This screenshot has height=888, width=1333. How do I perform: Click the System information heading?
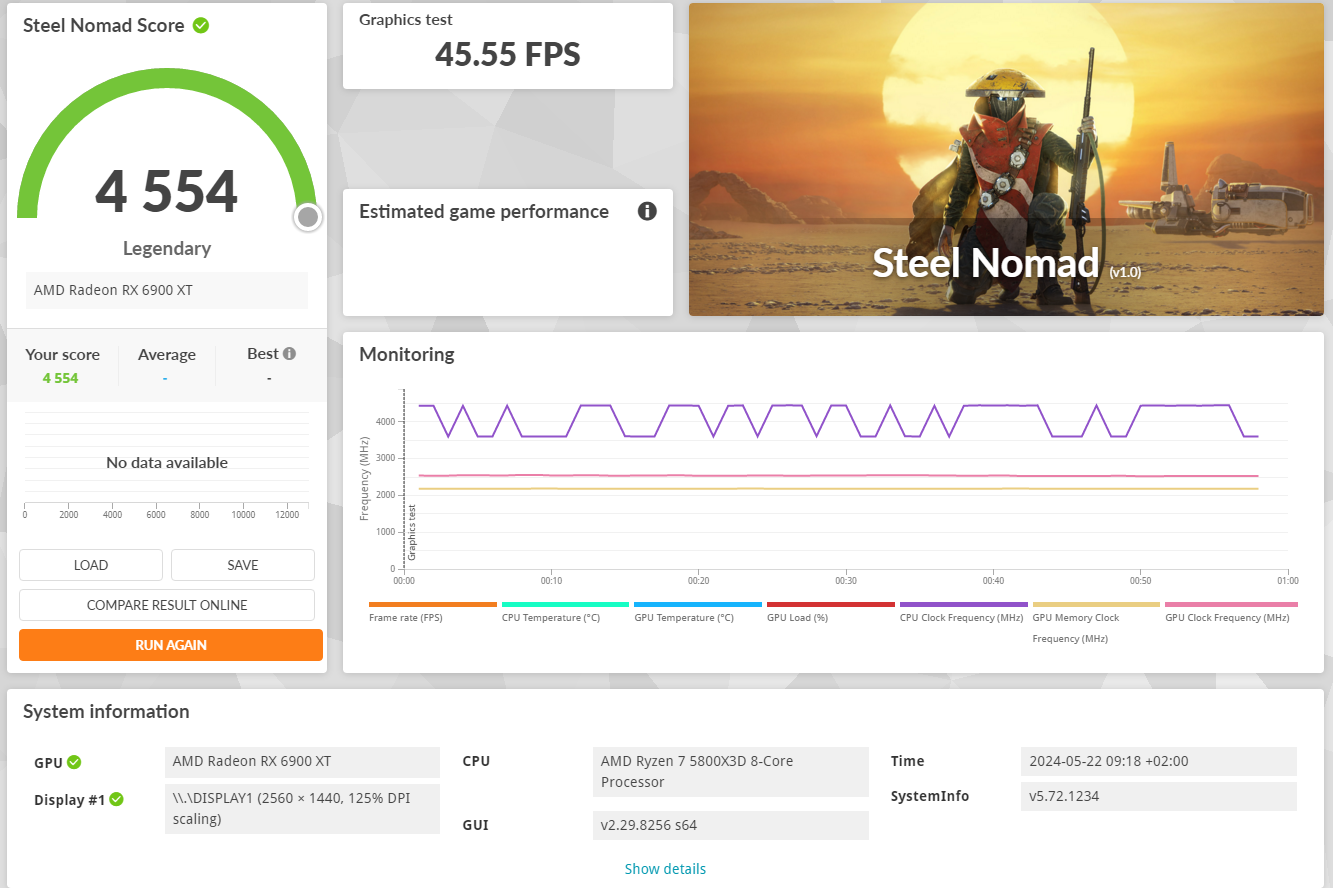coord(106,712)
